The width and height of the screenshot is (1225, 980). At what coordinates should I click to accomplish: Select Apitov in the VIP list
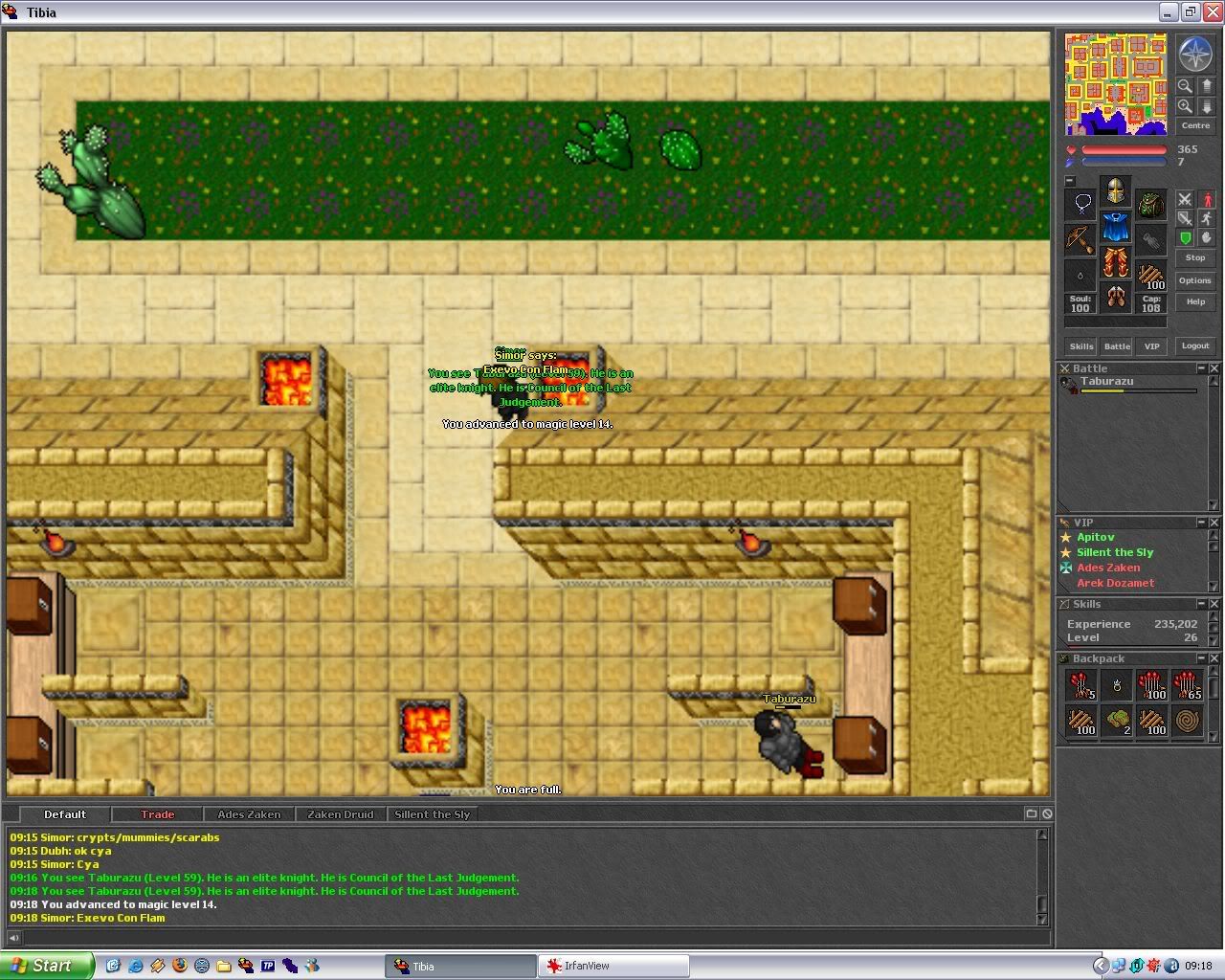[x=1096, y=537]
